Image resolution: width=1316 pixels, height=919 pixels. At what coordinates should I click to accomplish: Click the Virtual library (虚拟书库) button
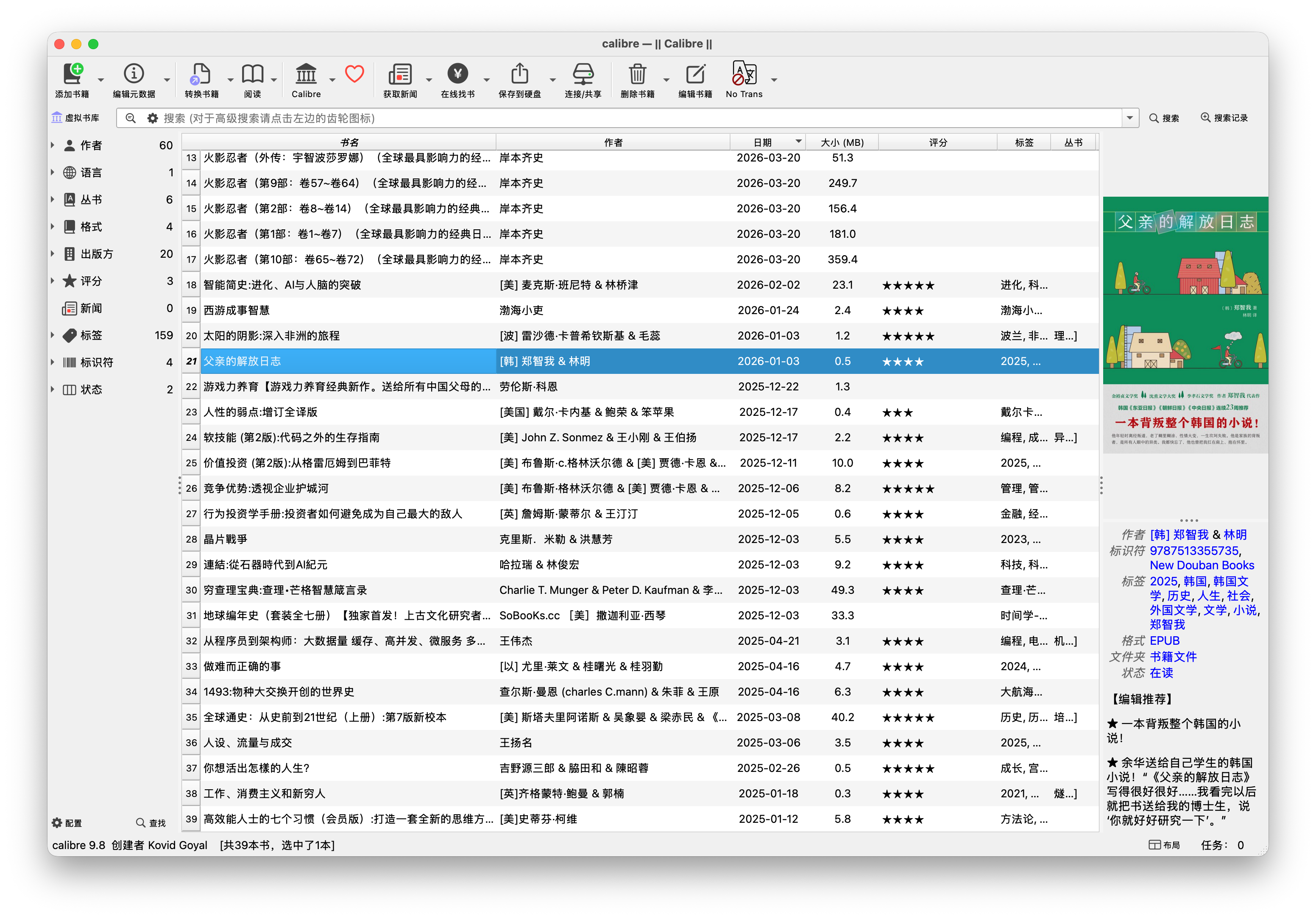(x=75, y=118)
